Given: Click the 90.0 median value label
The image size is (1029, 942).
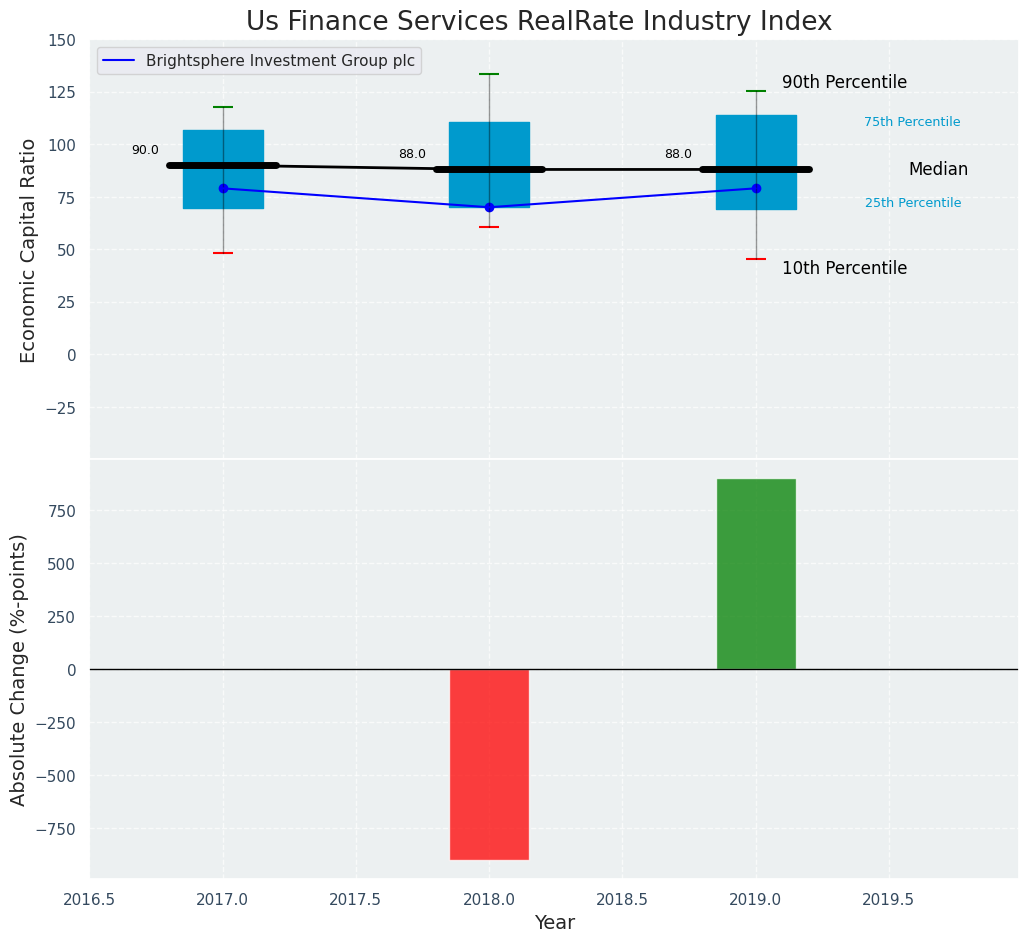Looking at the screenshot, I should [x=145, y=150].
